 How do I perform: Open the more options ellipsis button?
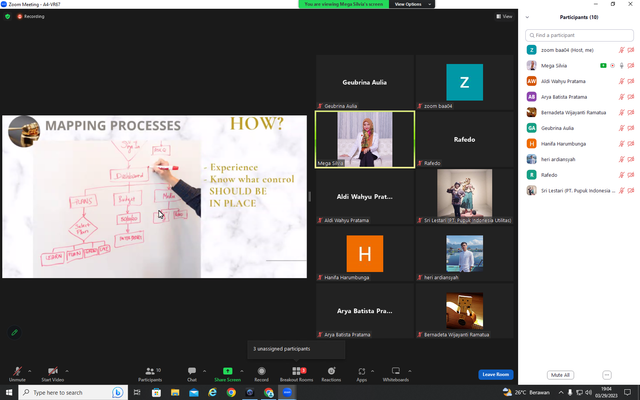(607, 375)
